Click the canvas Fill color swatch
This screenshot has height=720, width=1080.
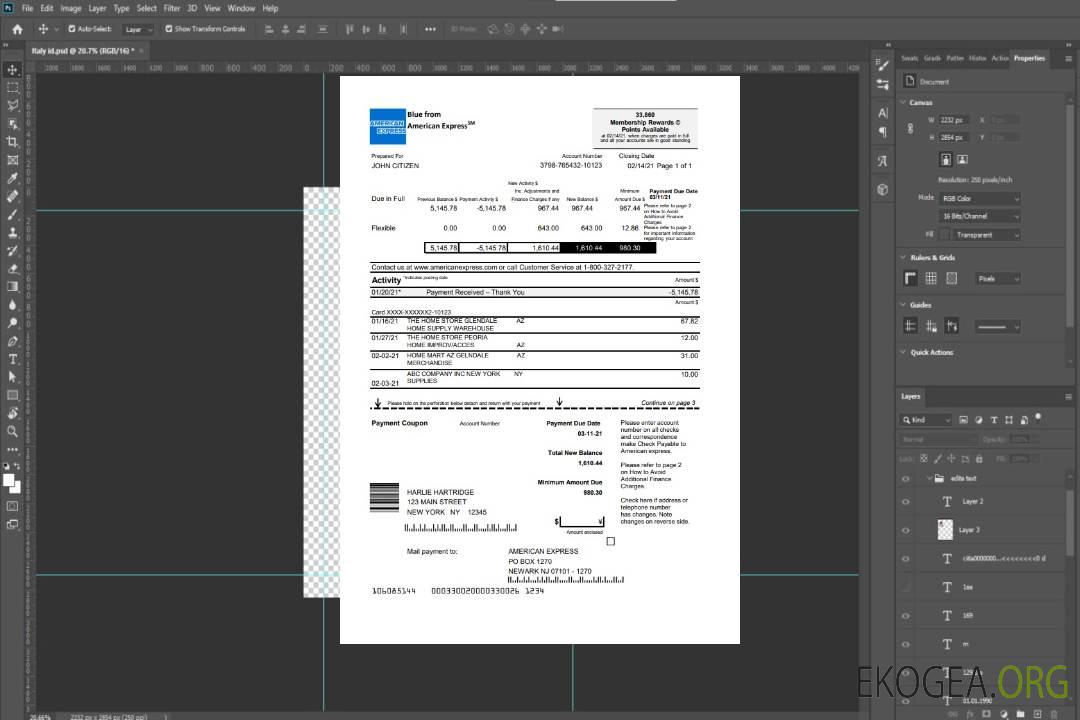point(945,235)
